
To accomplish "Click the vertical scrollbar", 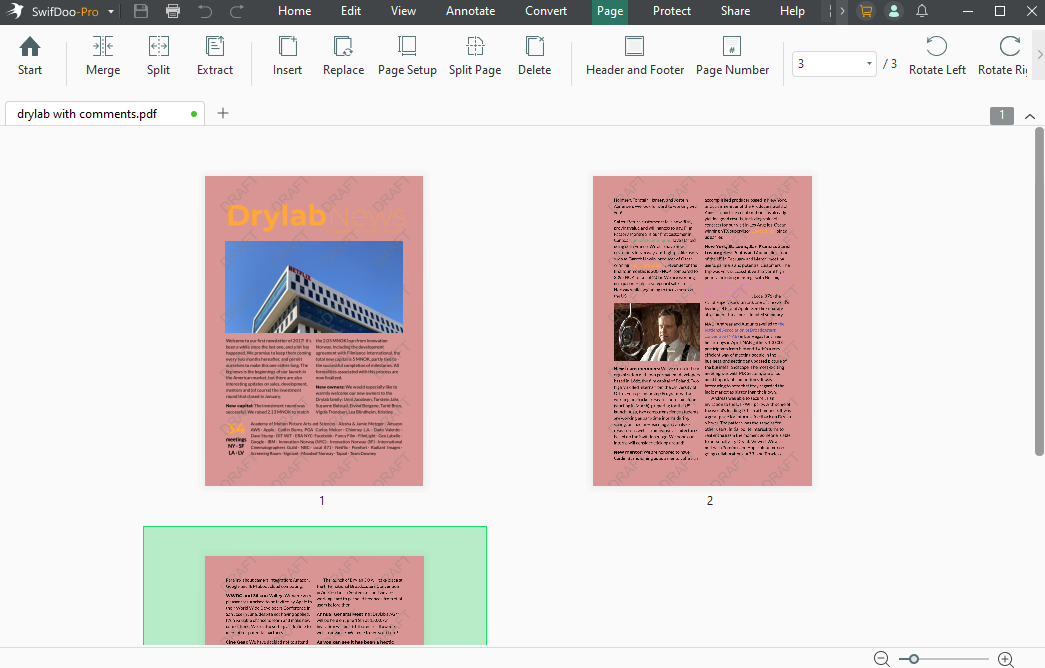I will [x=1039, y=292].
